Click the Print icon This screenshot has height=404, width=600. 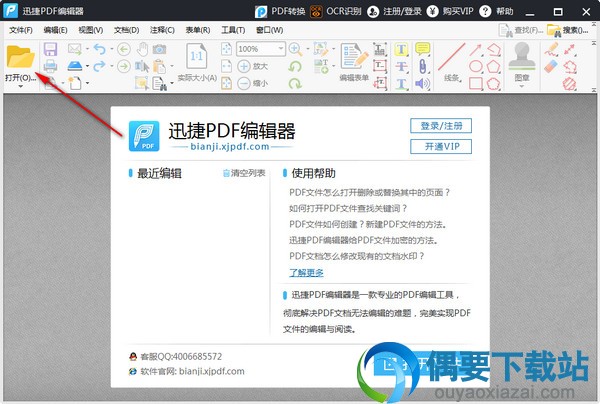click(50, 66)
